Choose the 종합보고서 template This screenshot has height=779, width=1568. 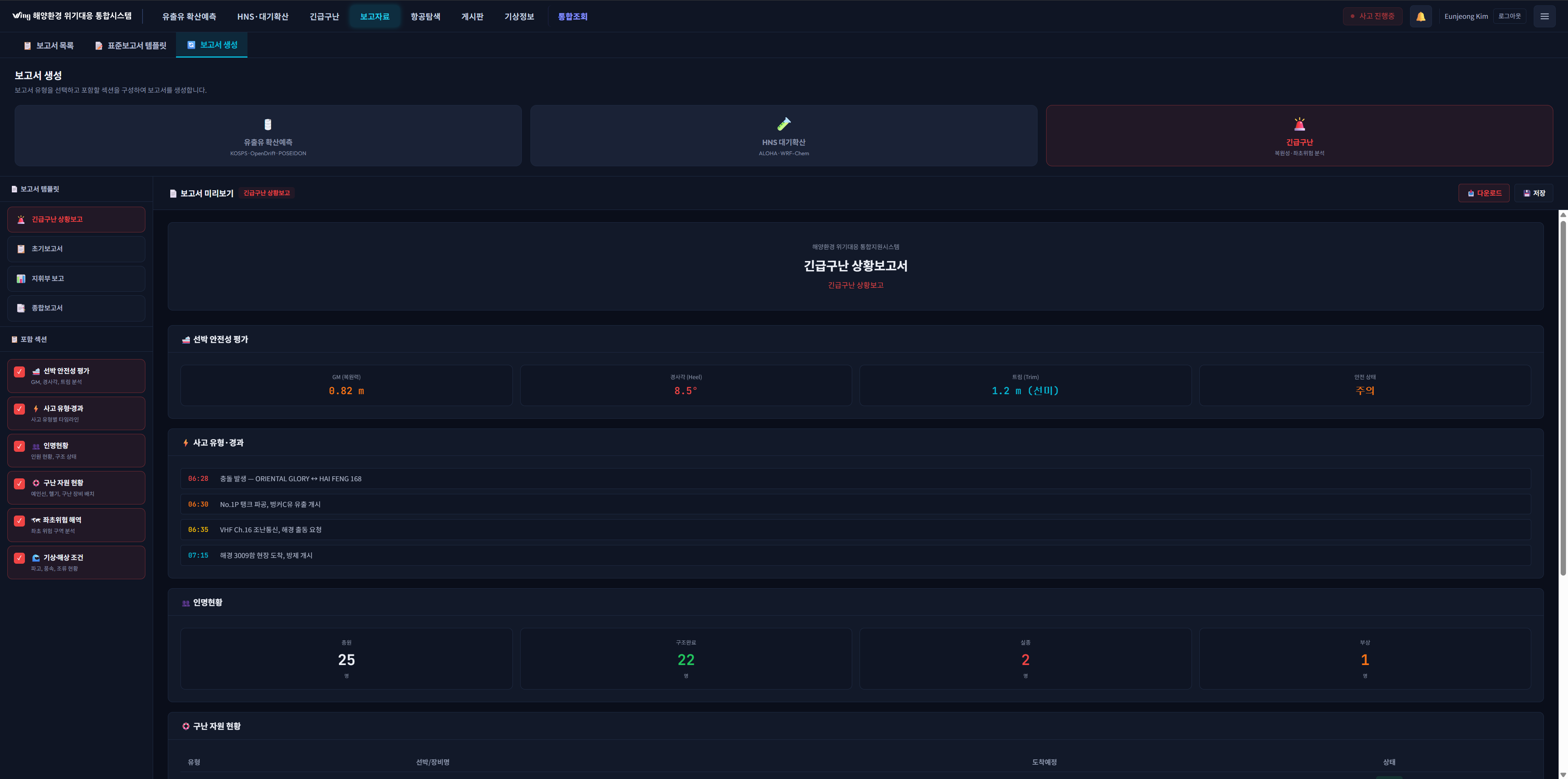tap(76, 308)
